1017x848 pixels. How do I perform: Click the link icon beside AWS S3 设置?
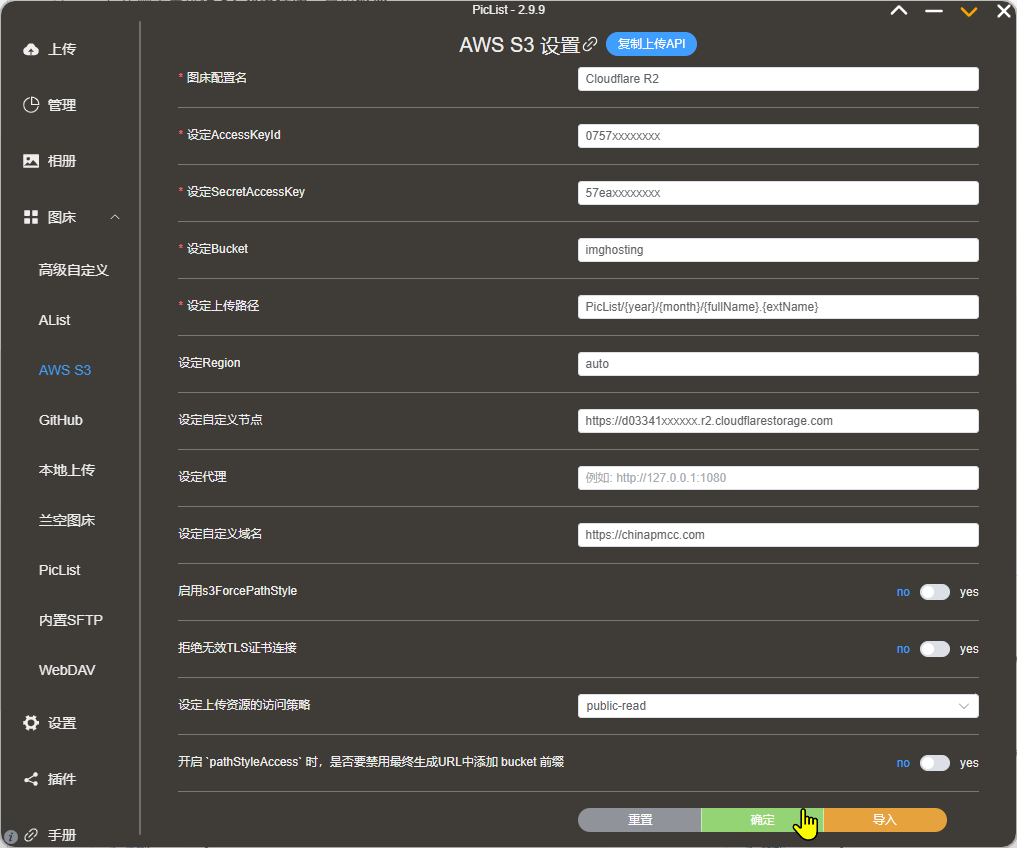point(591,44)
